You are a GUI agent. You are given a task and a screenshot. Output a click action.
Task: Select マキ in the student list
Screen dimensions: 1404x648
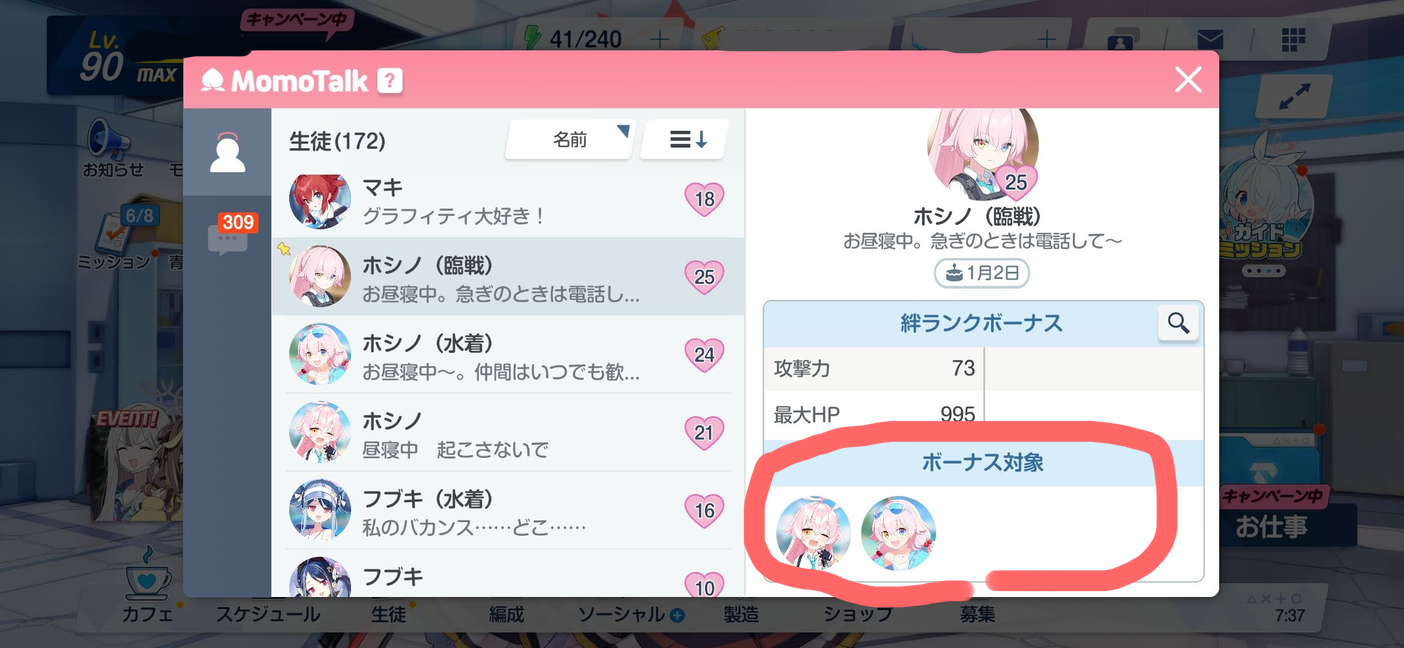tap(508, 200)
